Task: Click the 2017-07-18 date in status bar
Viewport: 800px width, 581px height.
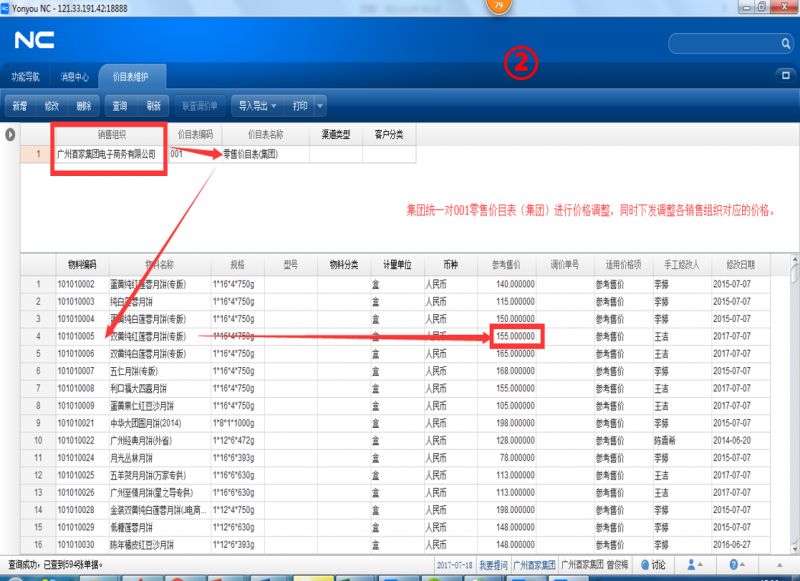Action: [x=454, y=565]
